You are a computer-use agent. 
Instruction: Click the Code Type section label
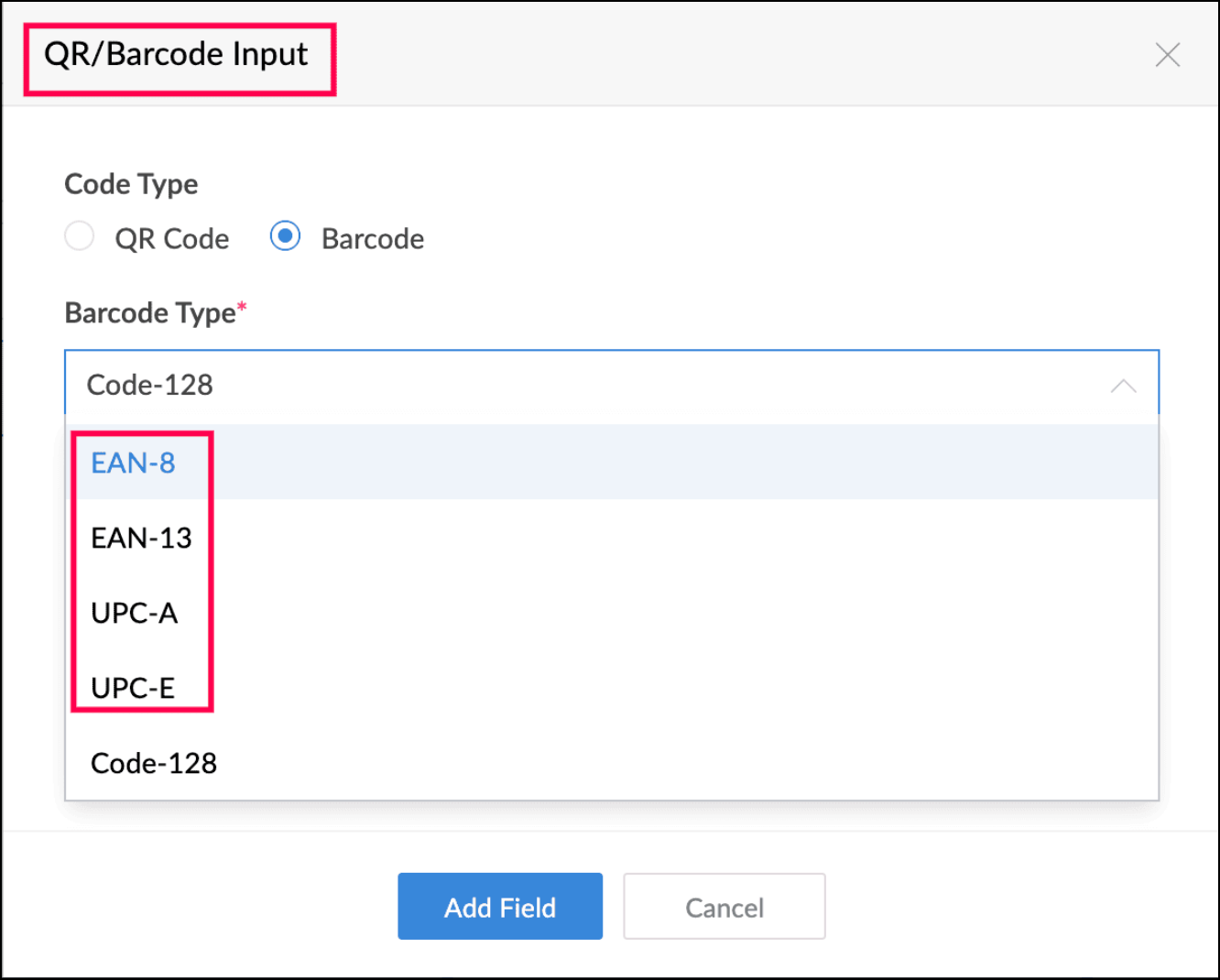(131, 184)
